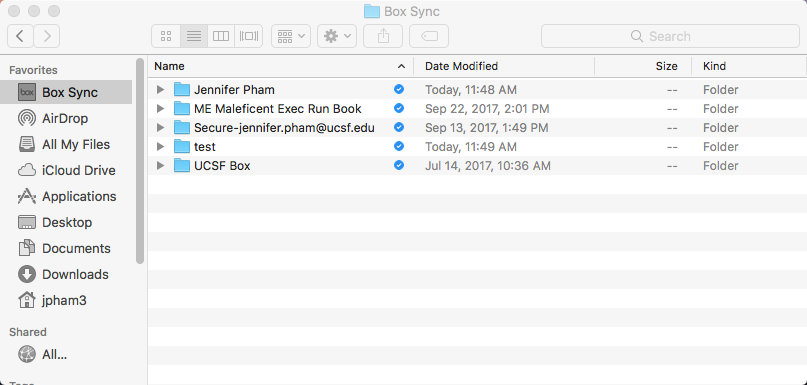Expand the Jennifer Pham folder
This screenshot has height=385, width=807.
point(161,90)
